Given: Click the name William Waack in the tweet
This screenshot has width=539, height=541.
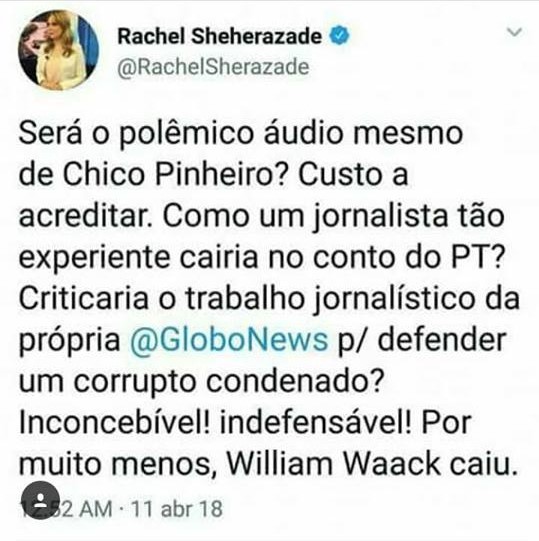Looking at the screenshot, I should 333,464.
